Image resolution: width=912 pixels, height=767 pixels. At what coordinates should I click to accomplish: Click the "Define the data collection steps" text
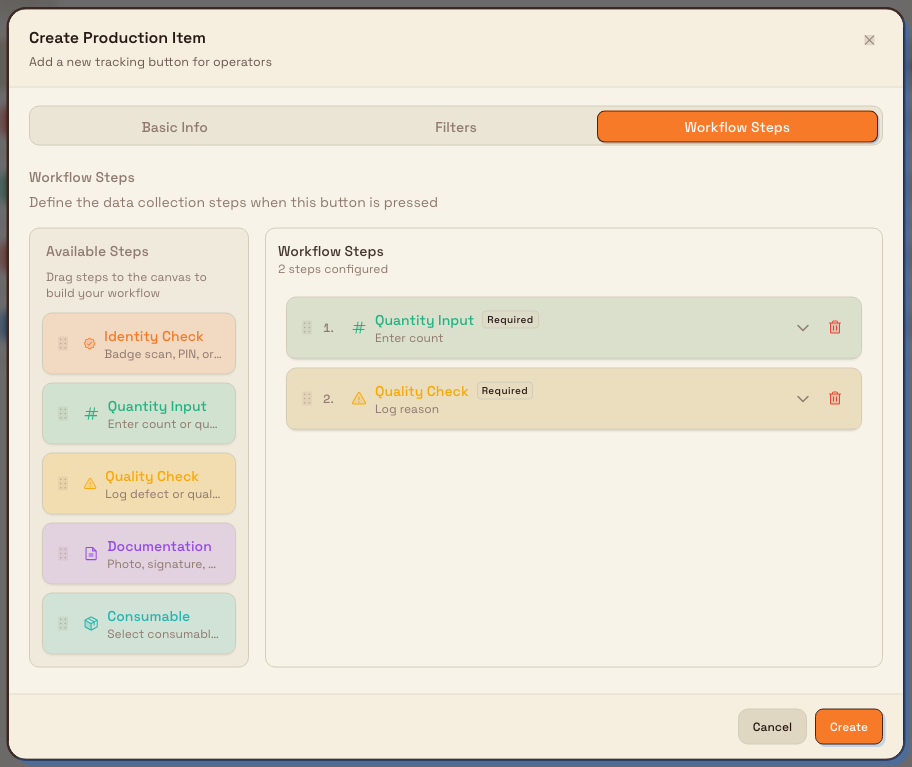[233, 202]
